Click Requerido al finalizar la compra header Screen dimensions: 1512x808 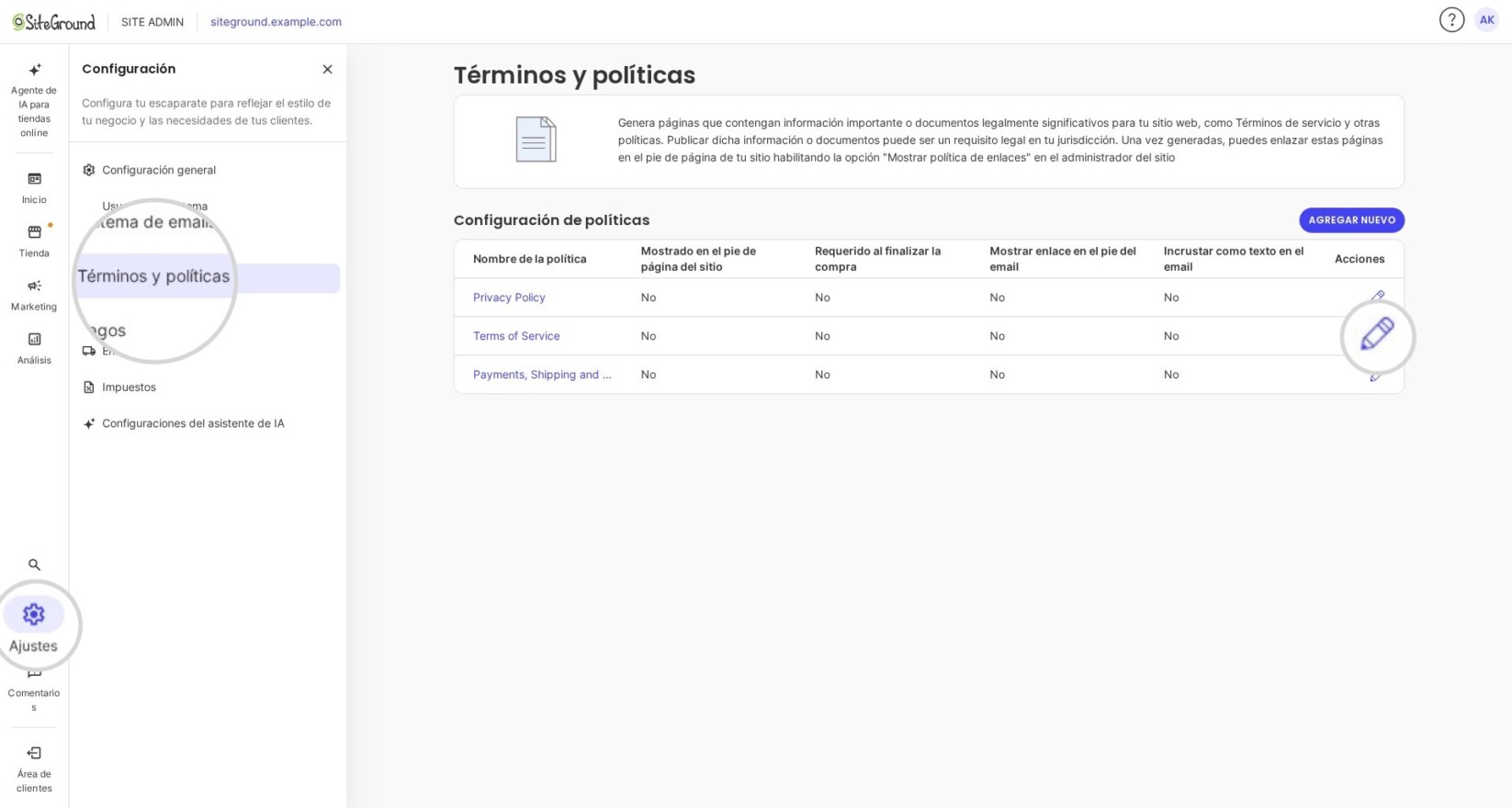tap(877, 259)
